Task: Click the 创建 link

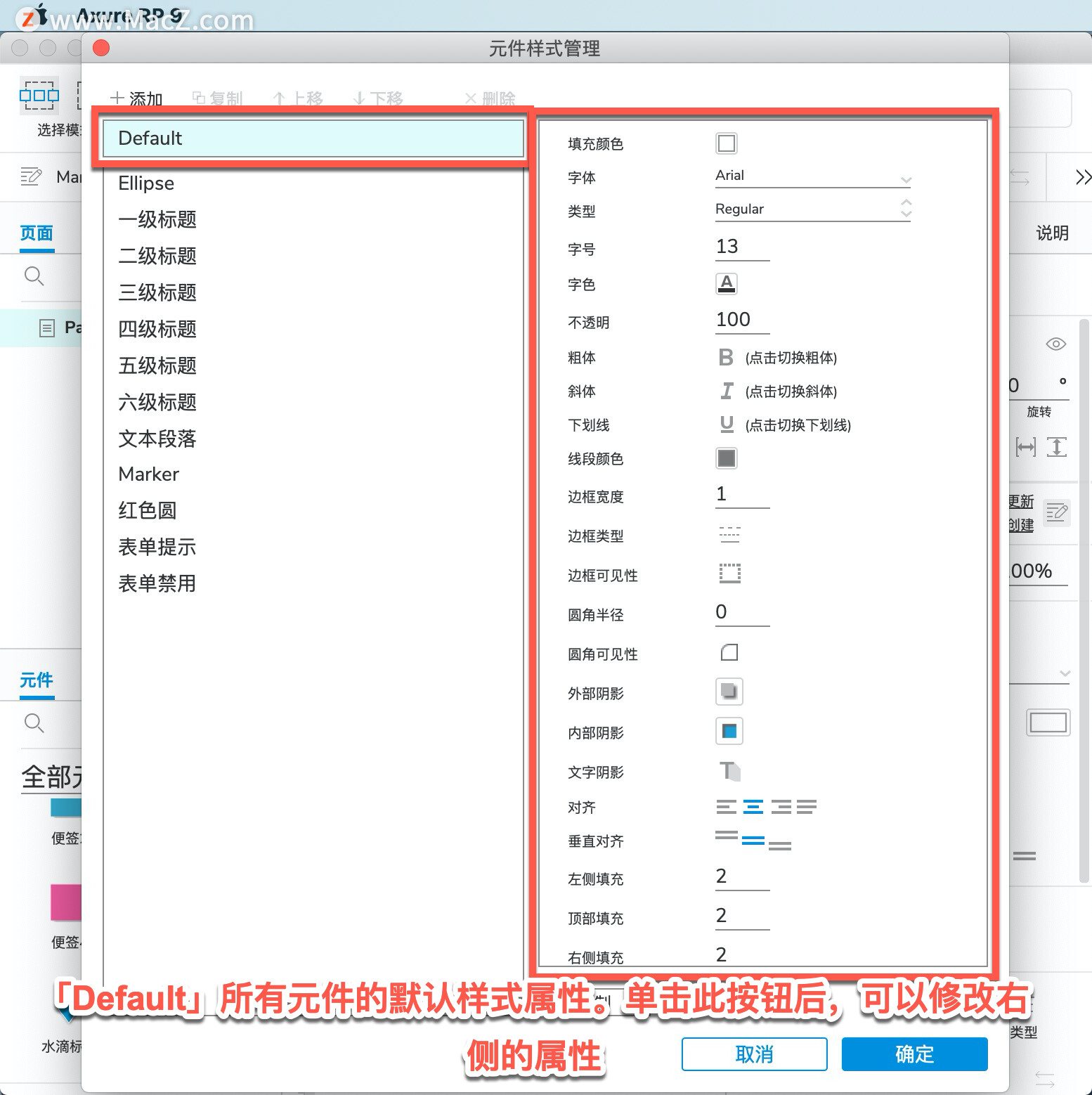Action: click(x=1021, y=525)
